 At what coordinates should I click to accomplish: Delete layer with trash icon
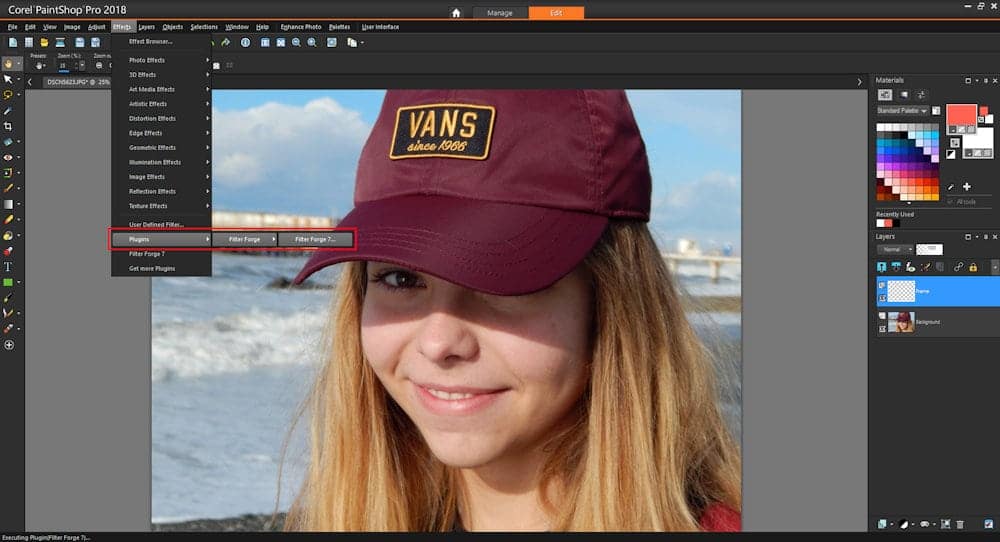[960, 524]
